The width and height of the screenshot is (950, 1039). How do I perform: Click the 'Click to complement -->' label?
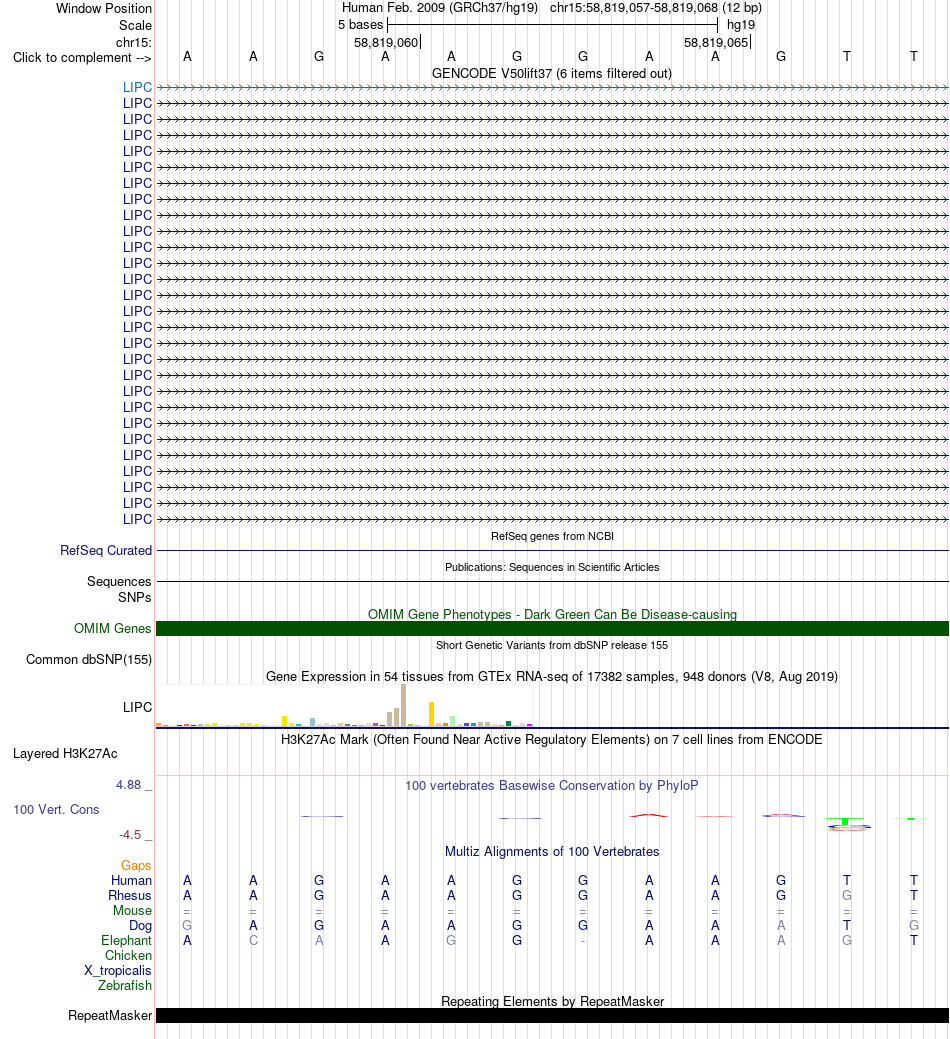coord(82,58)
